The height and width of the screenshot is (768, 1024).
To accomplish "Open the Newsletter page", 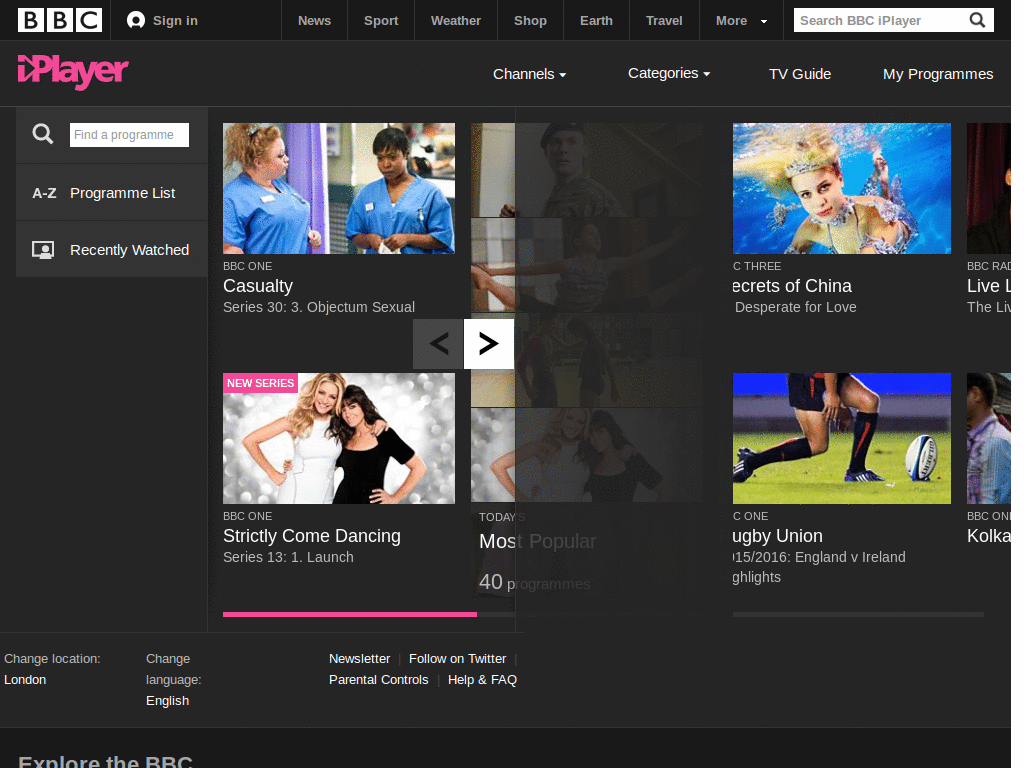I will pyautogui.click(x=359, y=658).
